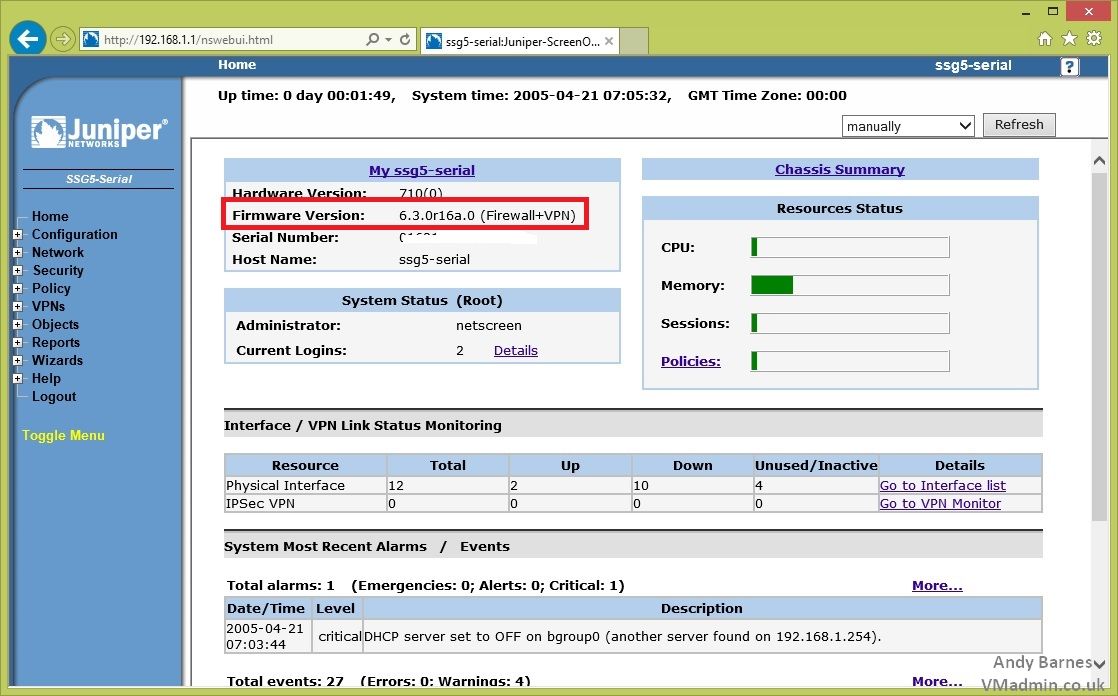Open the Go to Interface list link

point(942,486)
